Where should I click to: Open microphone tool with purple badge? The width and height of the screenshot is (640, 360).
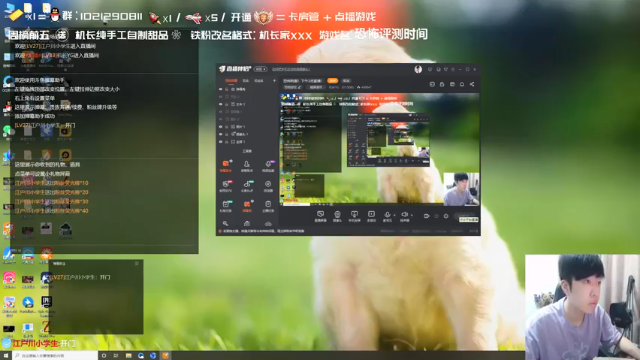[x=268, y=165]
